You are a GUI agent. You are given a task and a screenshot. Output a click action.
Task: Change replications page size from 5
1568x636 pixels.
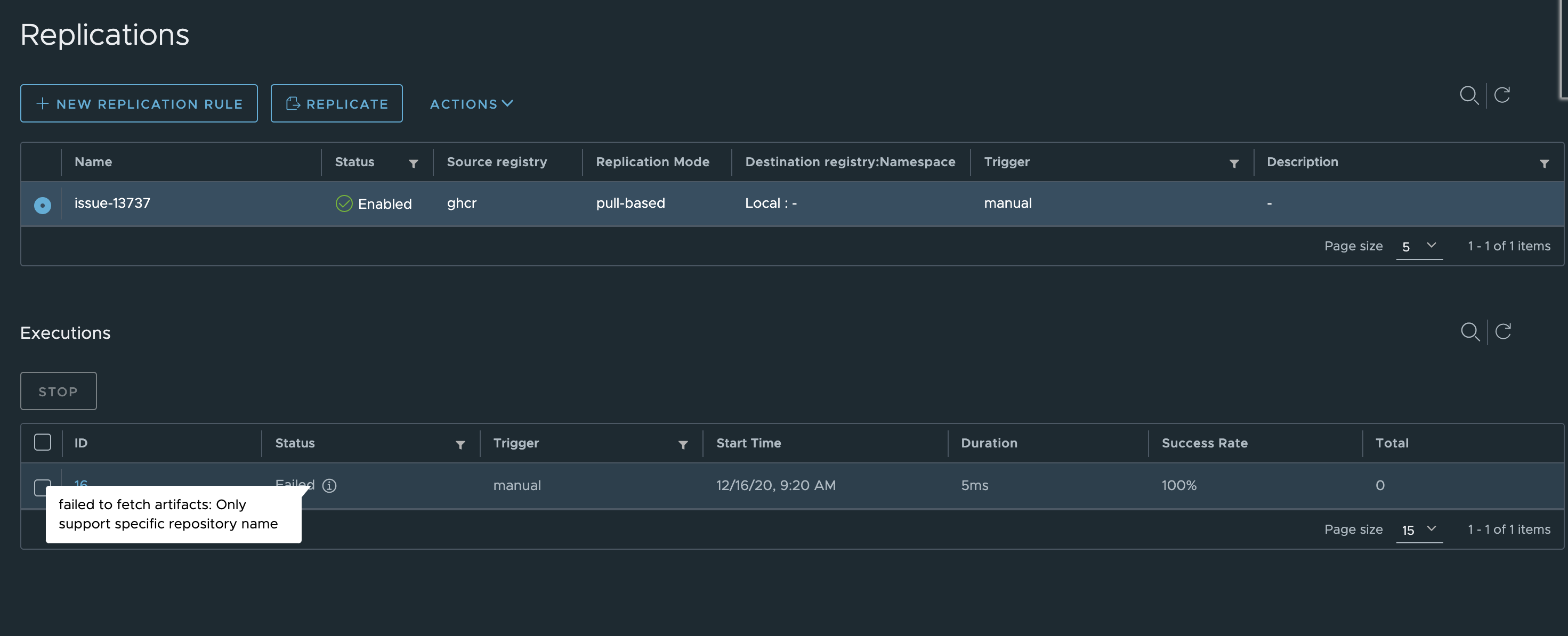point(1419,247)
